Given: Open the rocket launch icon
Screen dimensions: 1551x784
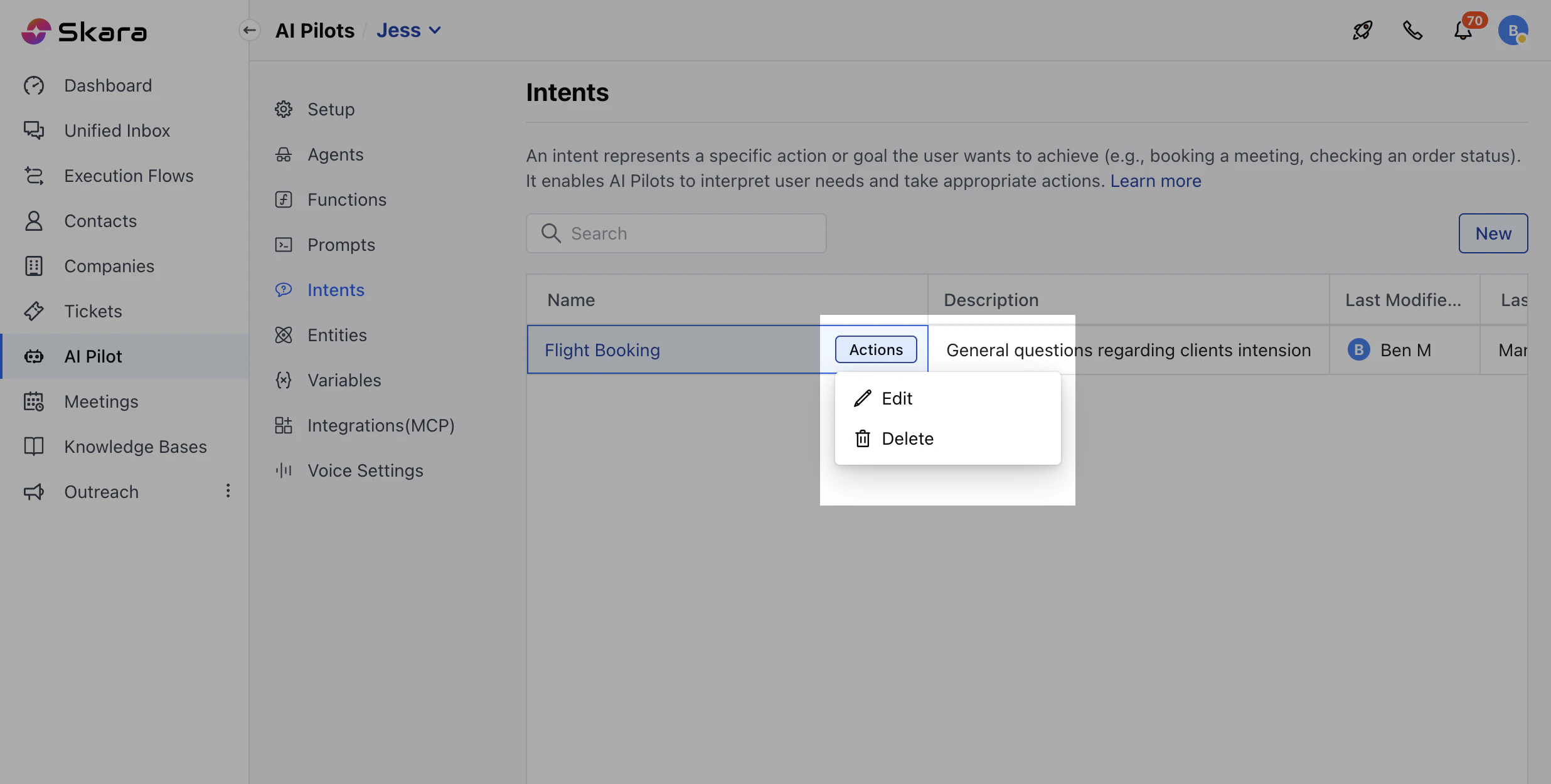Looking at the screenshot, I should [1362, 30].
